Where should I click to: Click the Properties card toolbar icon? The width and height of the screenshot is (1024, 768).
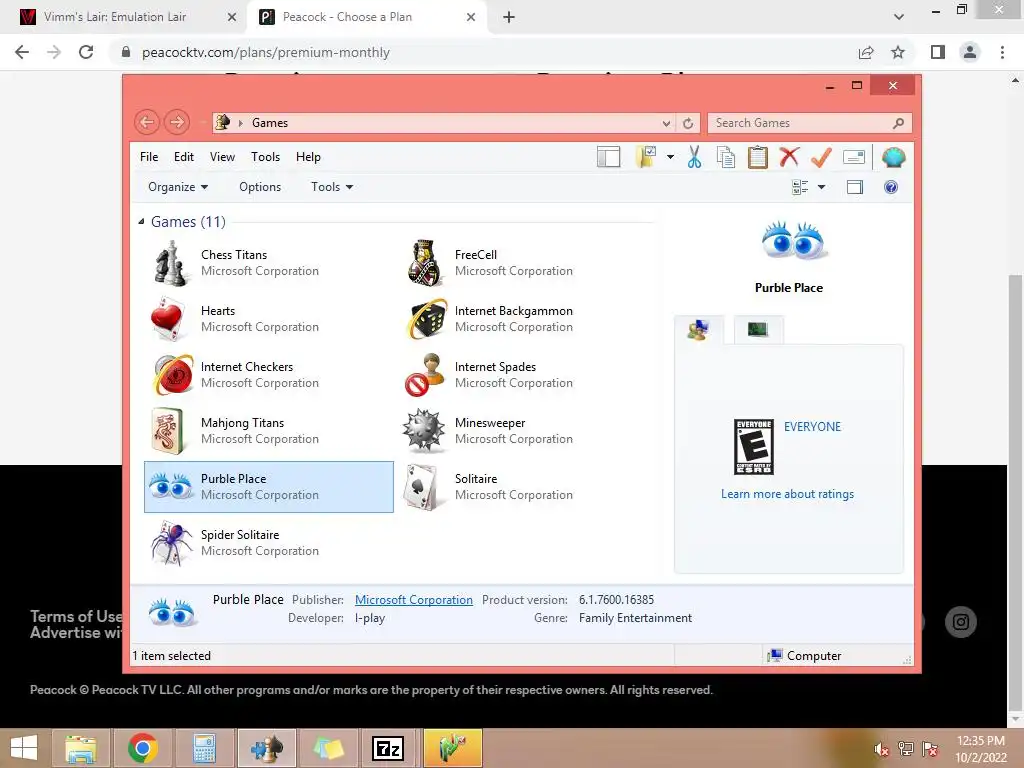pyautogui.click(x=854, y=157)
